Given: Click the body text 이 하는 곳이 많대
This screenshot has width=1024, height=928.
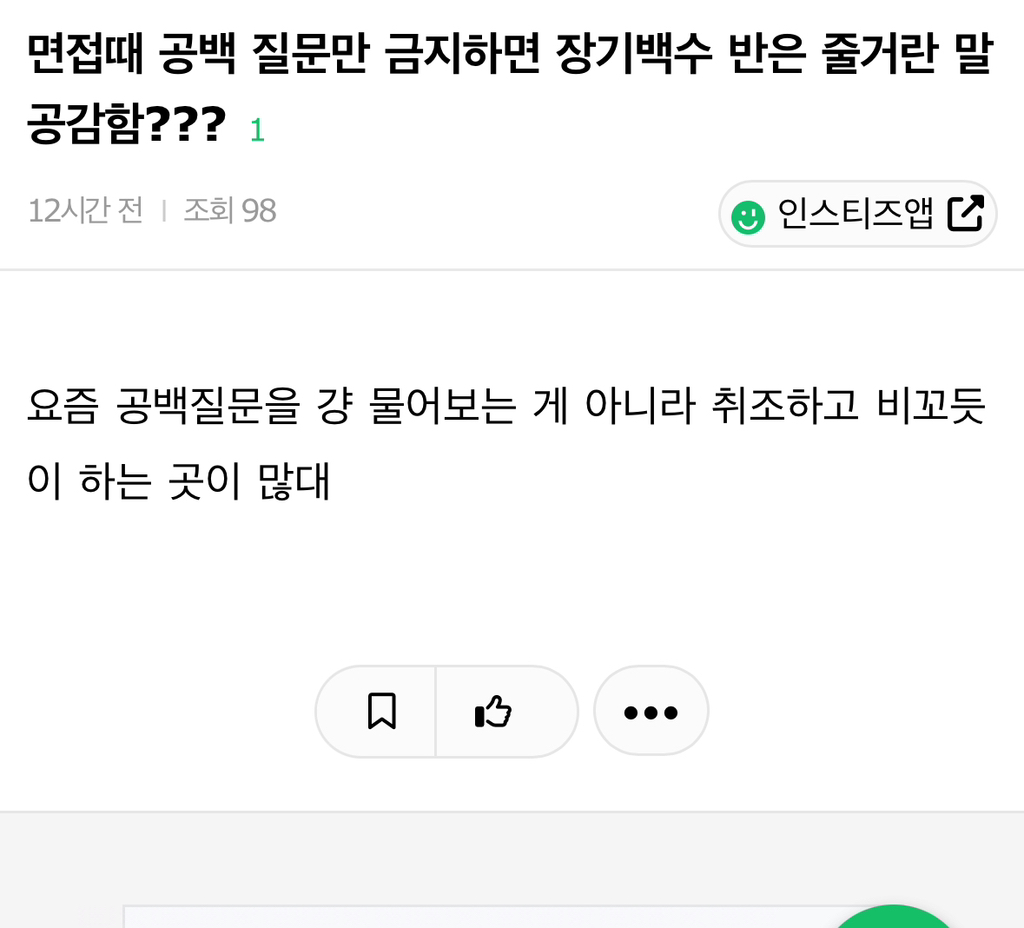Looking at the screenshot, I should coord(179,482).
